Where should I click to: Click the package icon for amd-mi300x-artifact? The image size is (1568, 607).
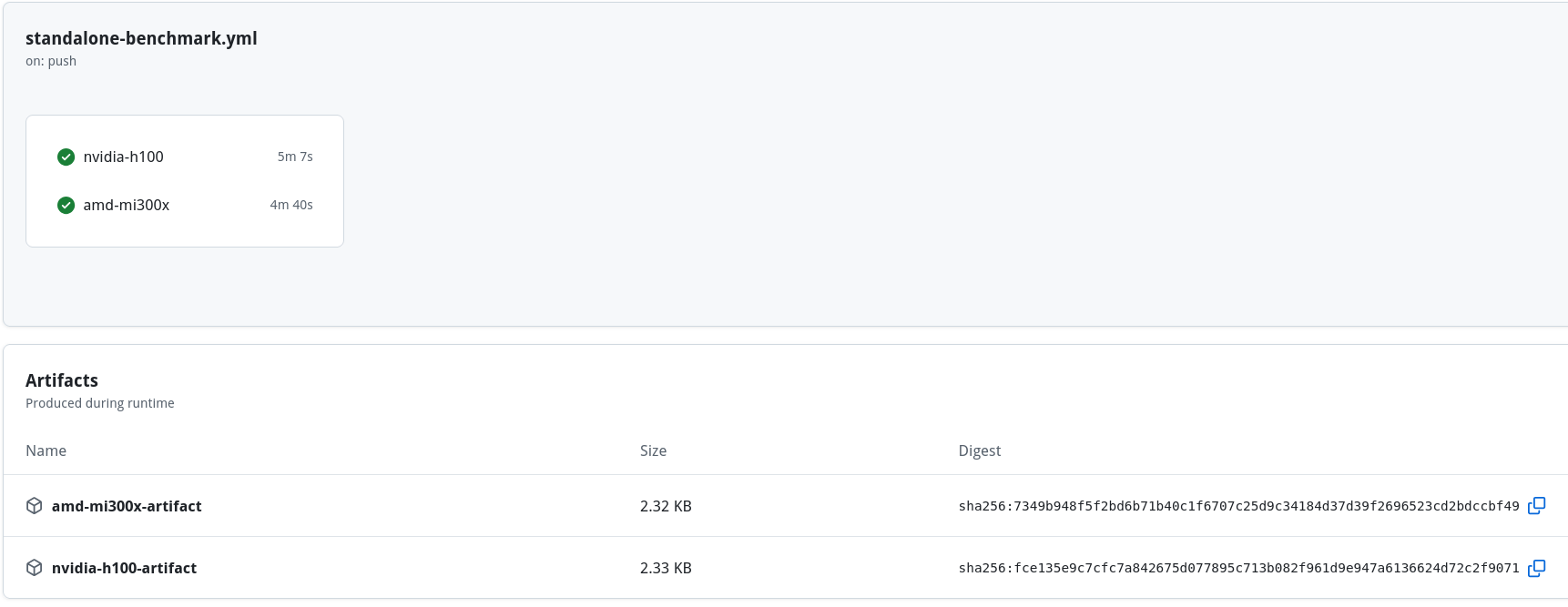pyautogui.click(x=35, y=506)
